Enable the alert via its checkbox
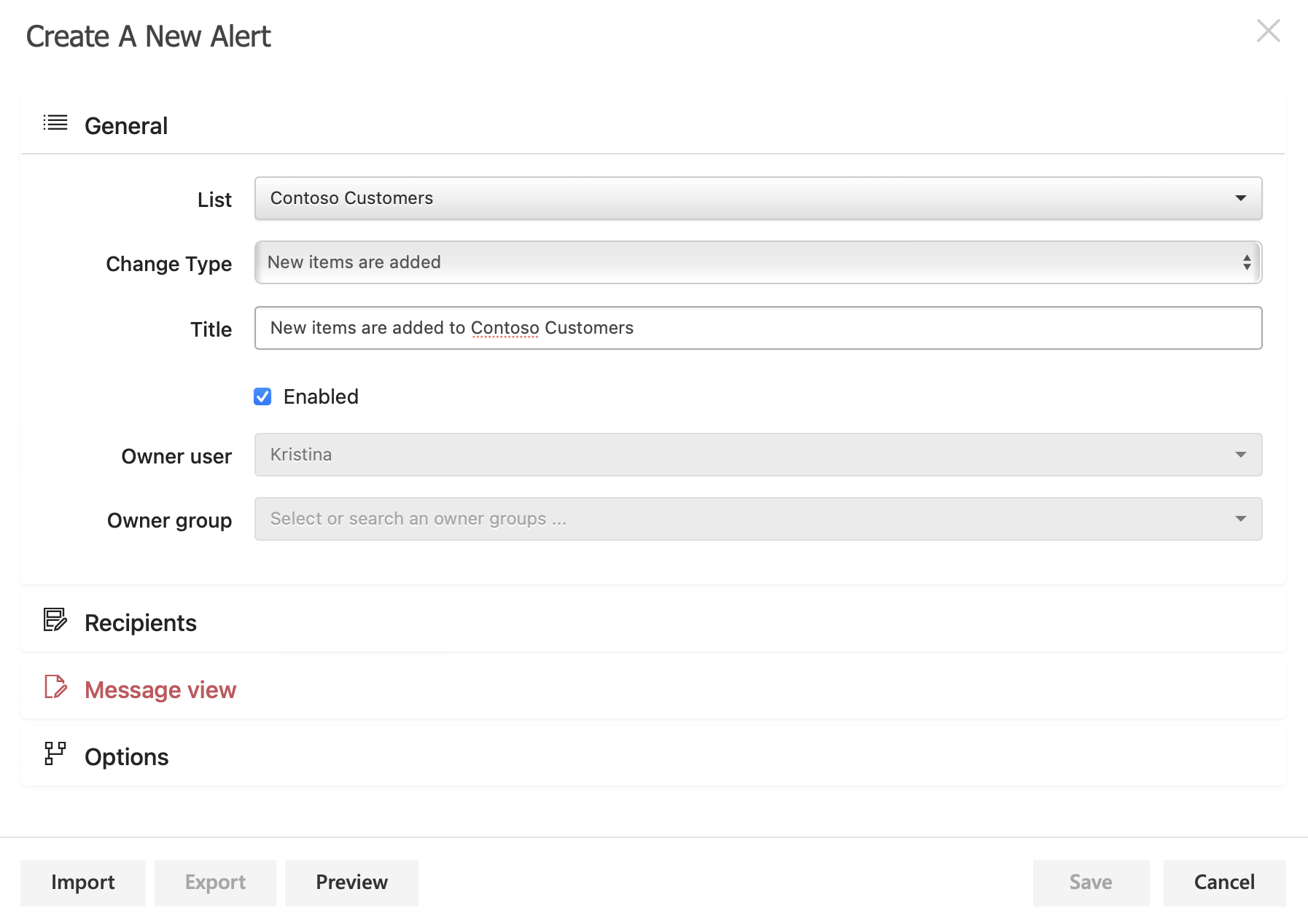The image size is (1308, 924). 262,396
